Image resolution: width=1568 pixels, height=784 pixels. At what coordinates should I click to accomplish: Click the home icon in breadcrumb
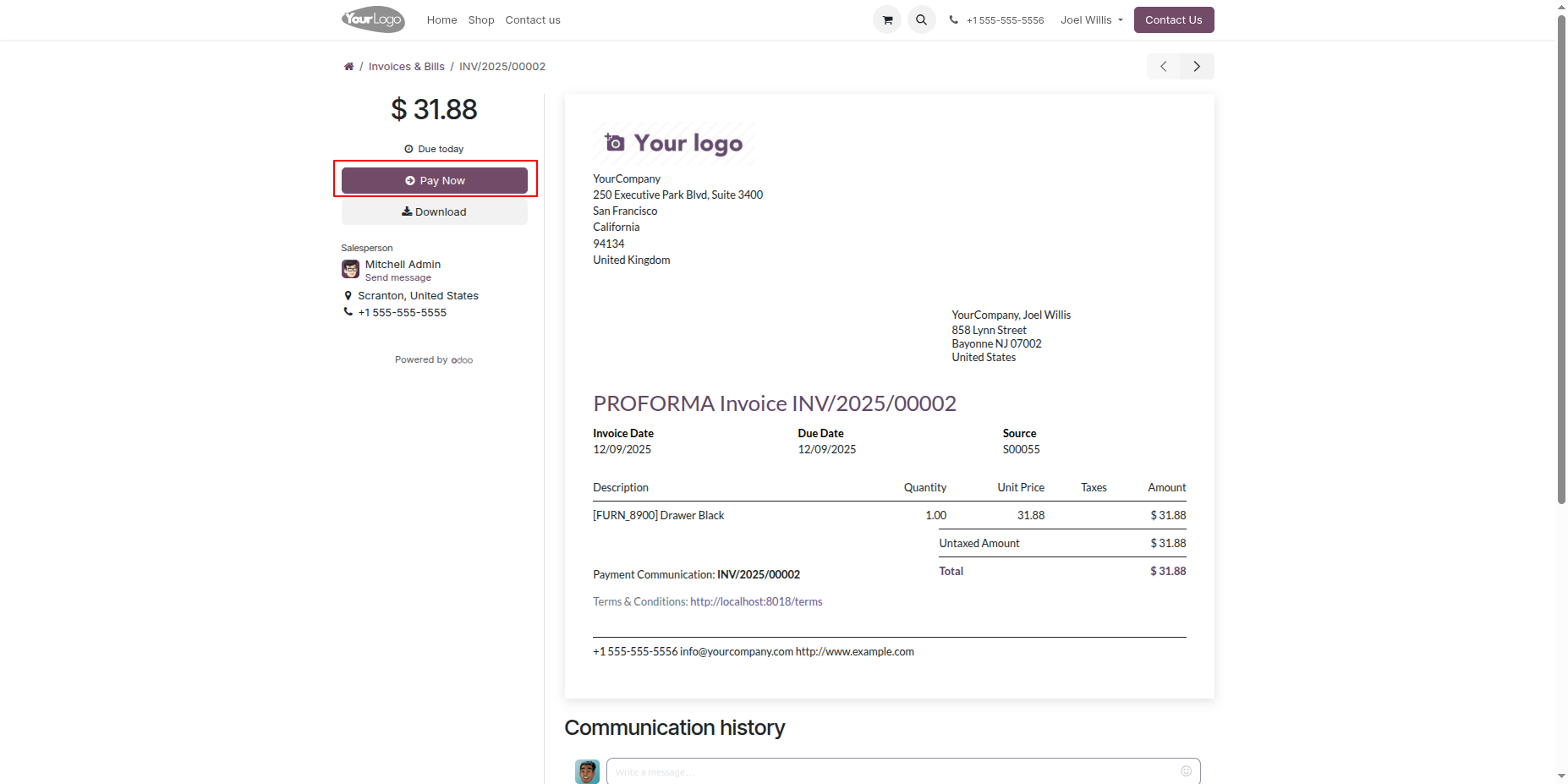coord(348,67)
